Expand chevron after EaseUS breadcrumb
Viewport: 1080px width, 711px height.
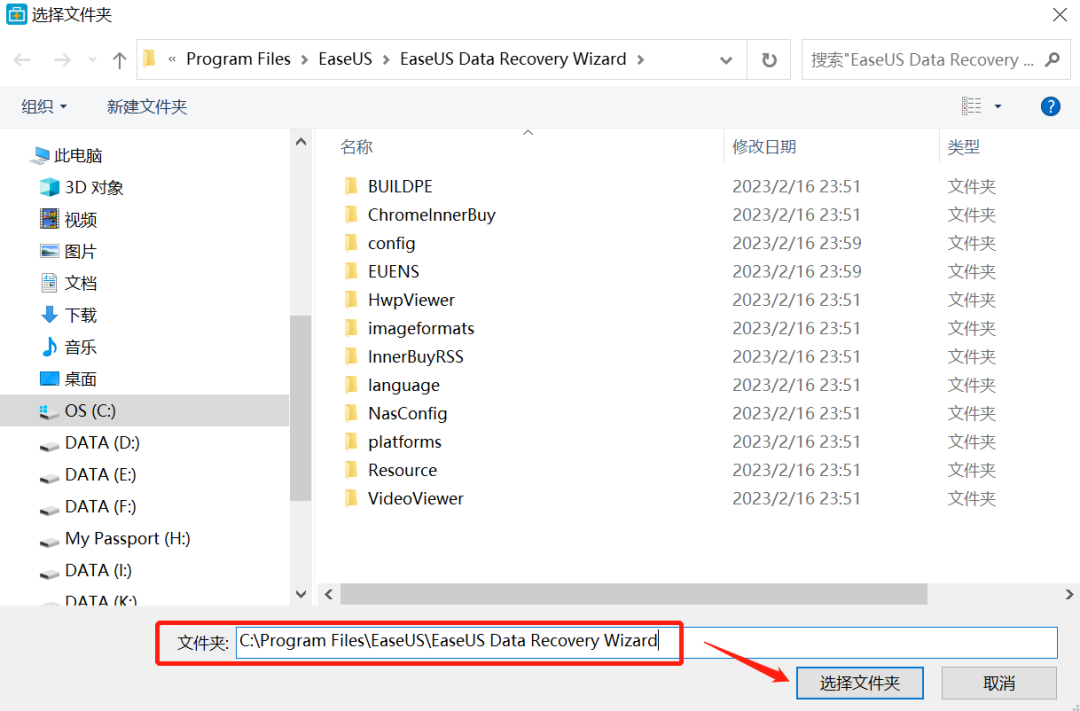[386, 60]
